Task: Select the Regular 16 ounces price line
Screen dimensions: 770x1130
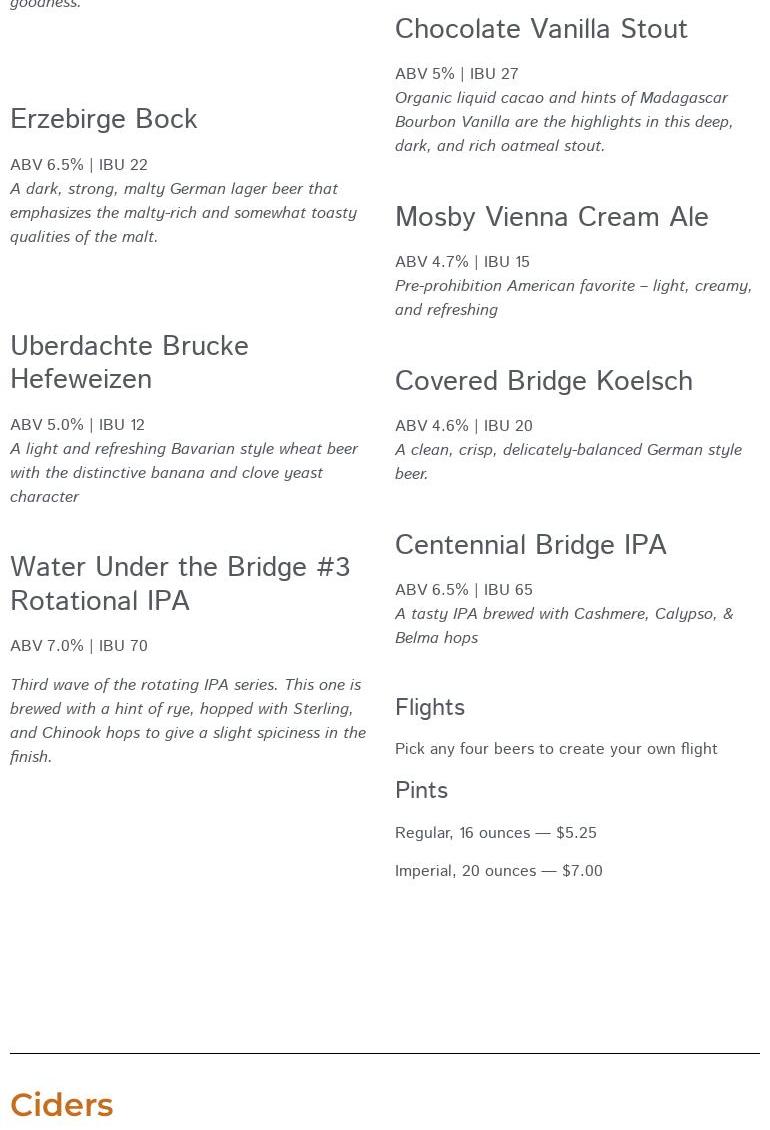Action: pyautogui.click(x=495, y=833)
